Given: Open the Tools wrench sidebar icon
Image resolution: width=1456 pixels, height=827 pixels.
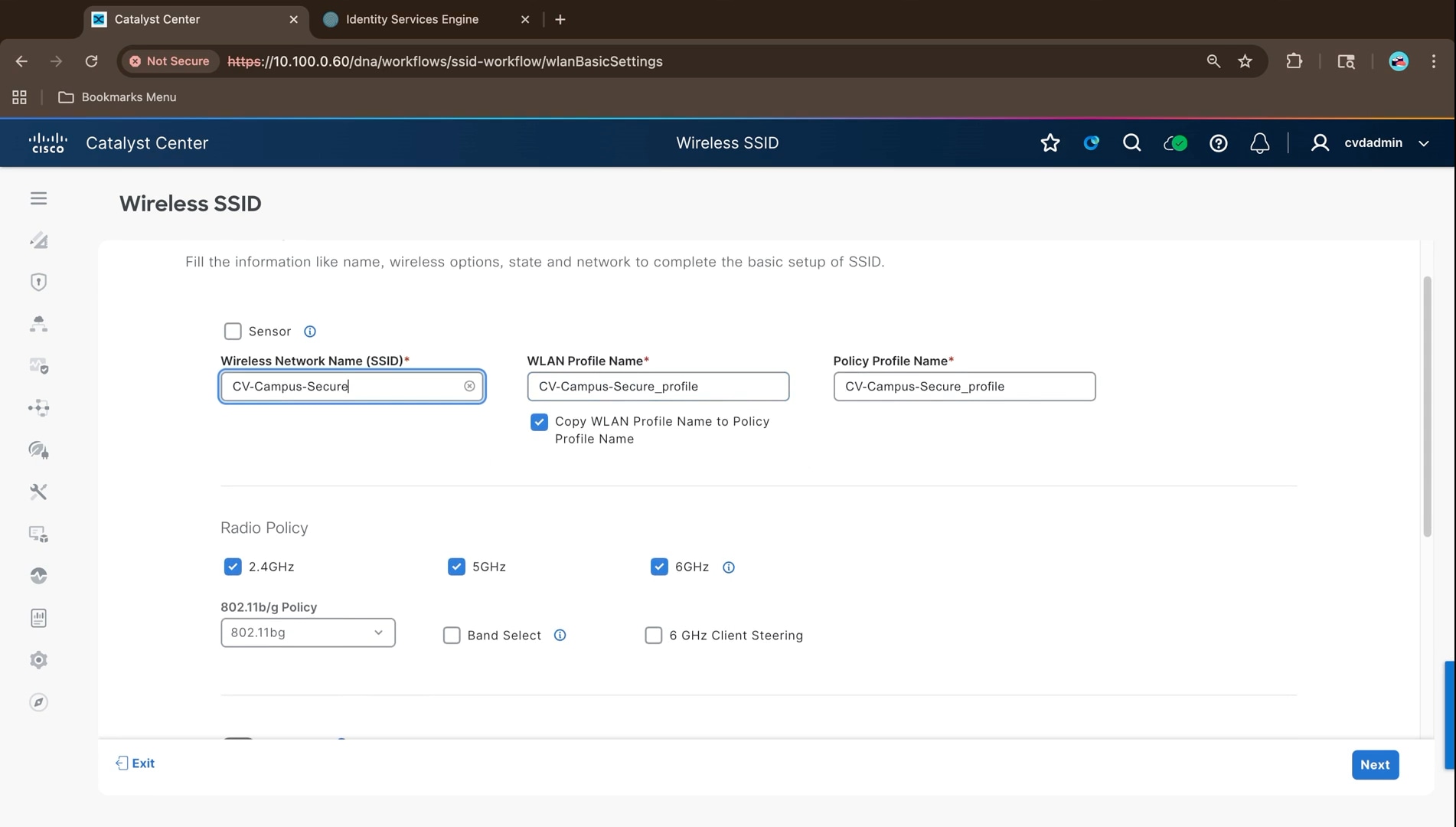Looking at the screenshot, I should tap(38, 492).
